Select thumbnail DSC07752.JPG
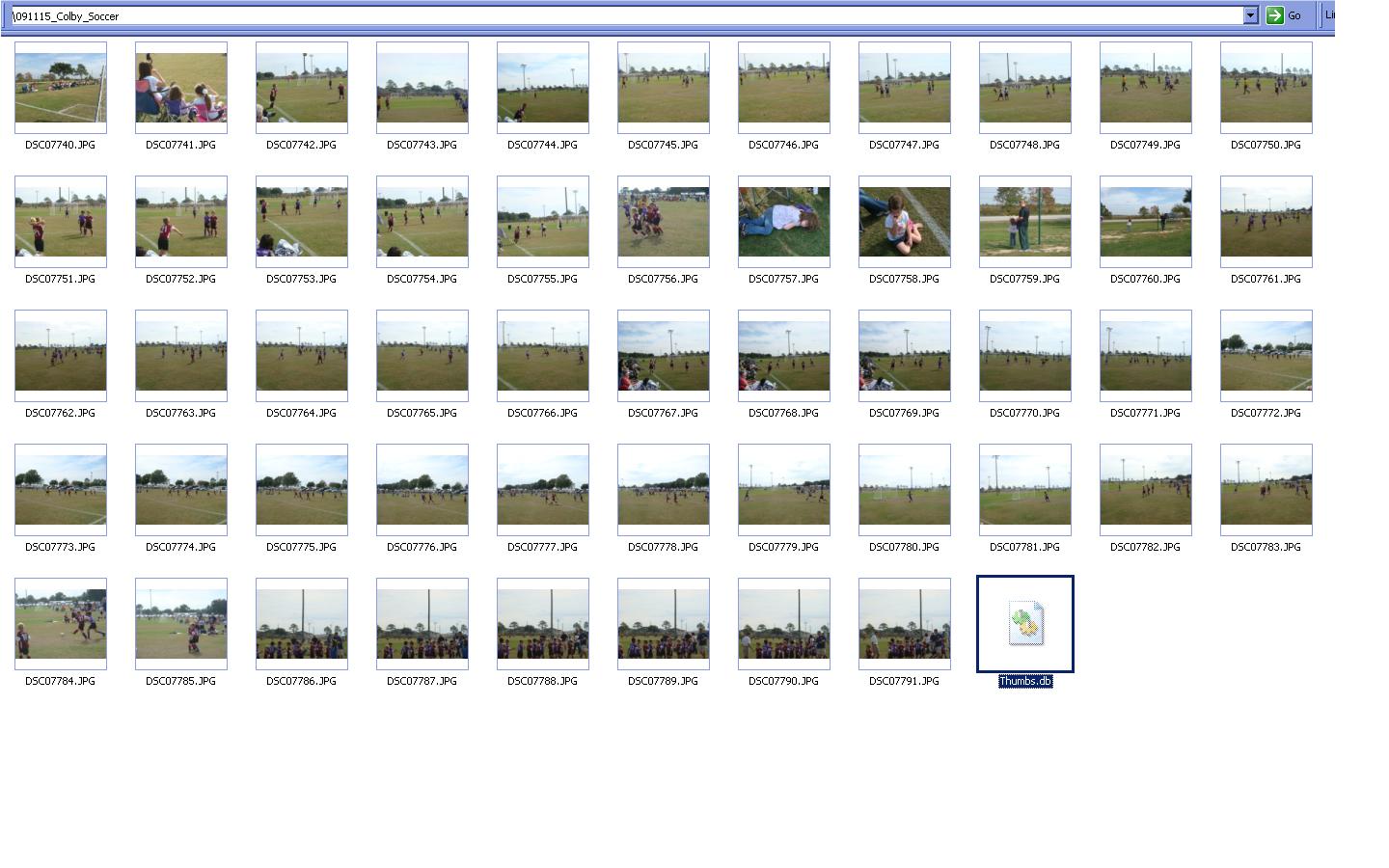This screenshot has height=868, width=1389. click(x=181, y=222)
